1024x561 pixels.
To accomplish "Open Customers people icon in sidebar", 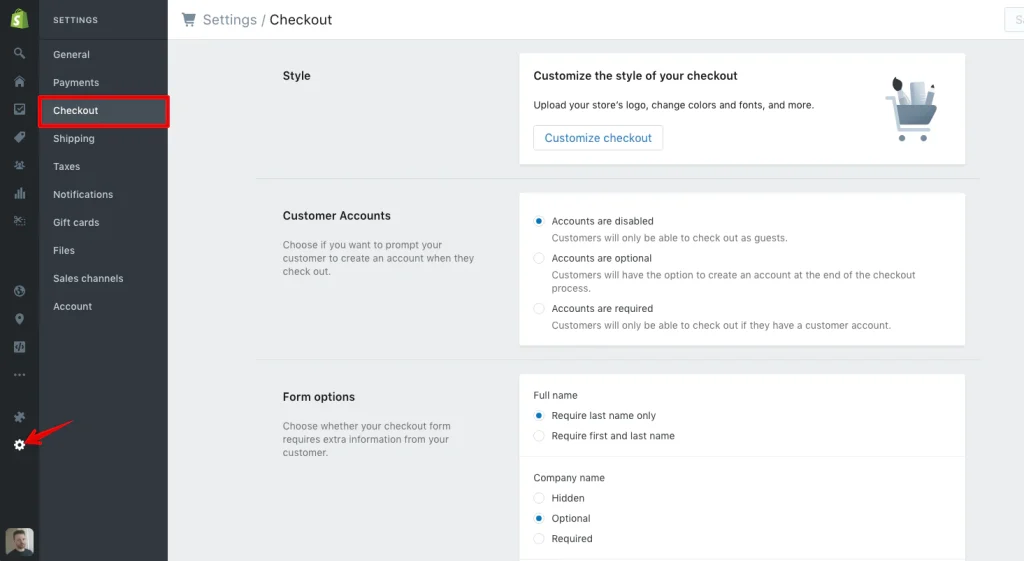I will point(19,165).
